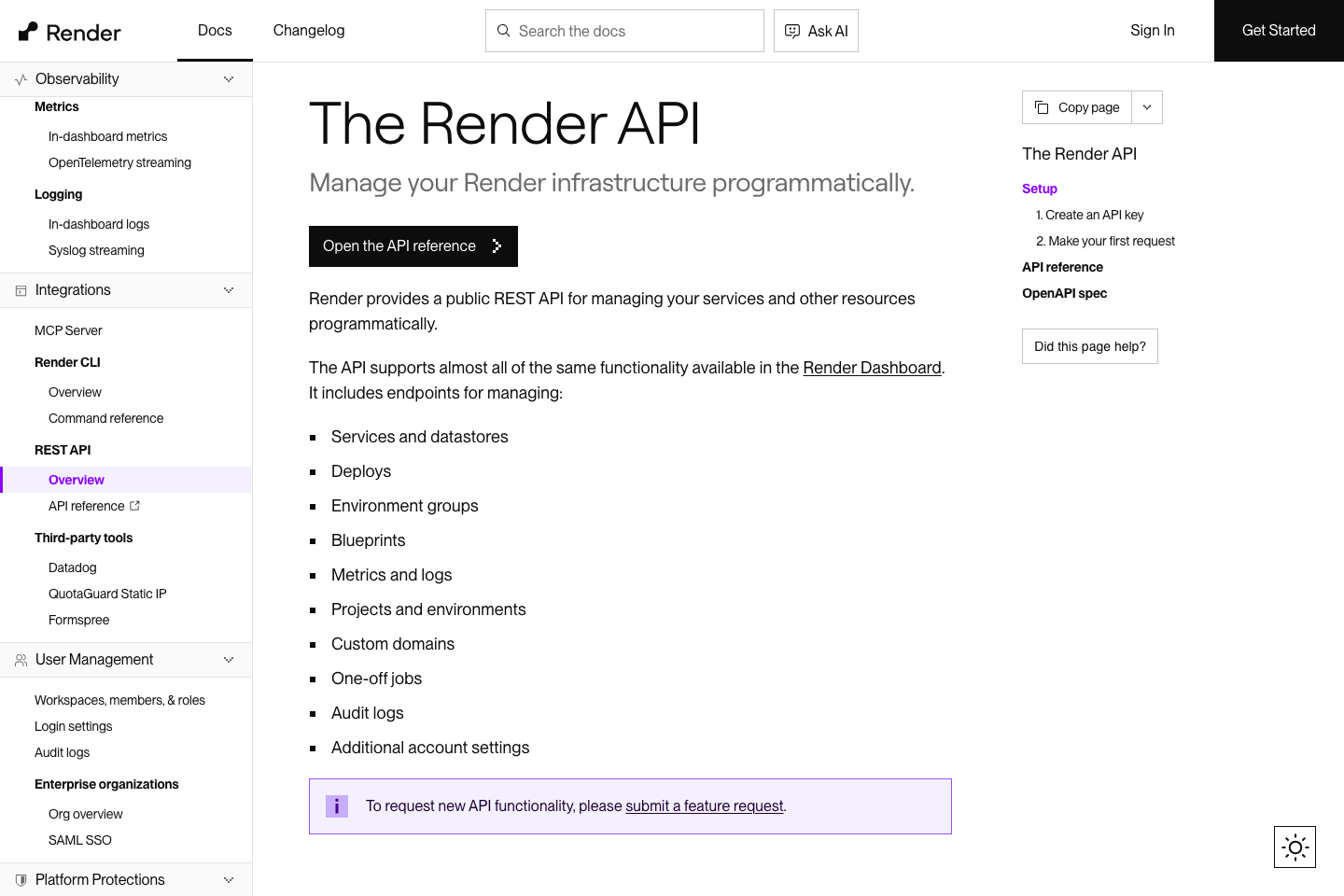Click the Open the API reference button

(413, 245)
